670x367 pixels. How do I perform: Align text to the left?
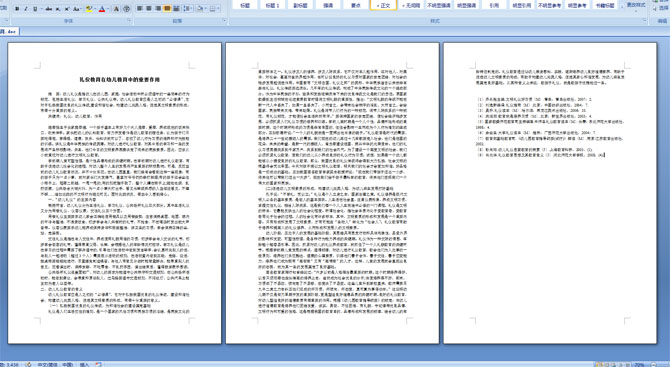[x=139, y=9]
